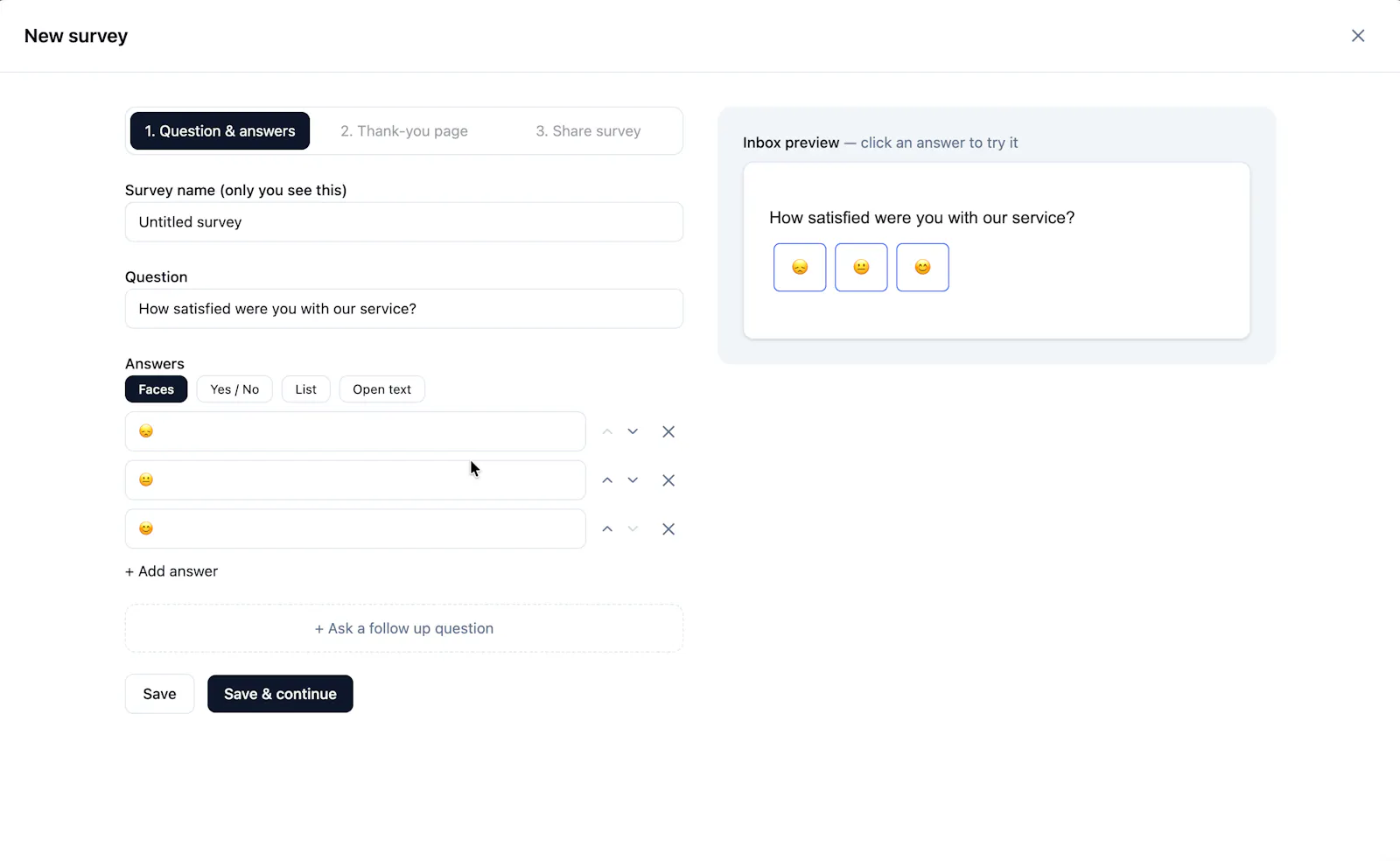1400x861 pixels.
Task: Open the Question & answers step
Action: (x=220, y=131)
